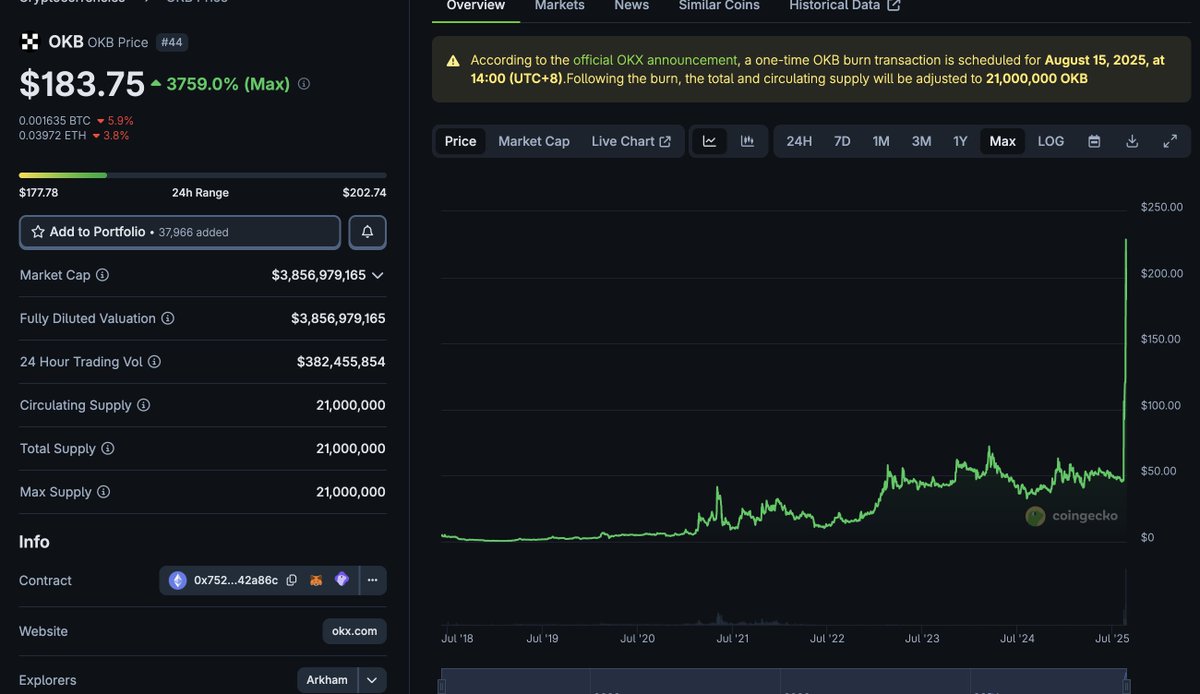The width and height of the screenshot is (1200, 694).
Task: Click the $177.78 range low value
Action: pos(39,192)
